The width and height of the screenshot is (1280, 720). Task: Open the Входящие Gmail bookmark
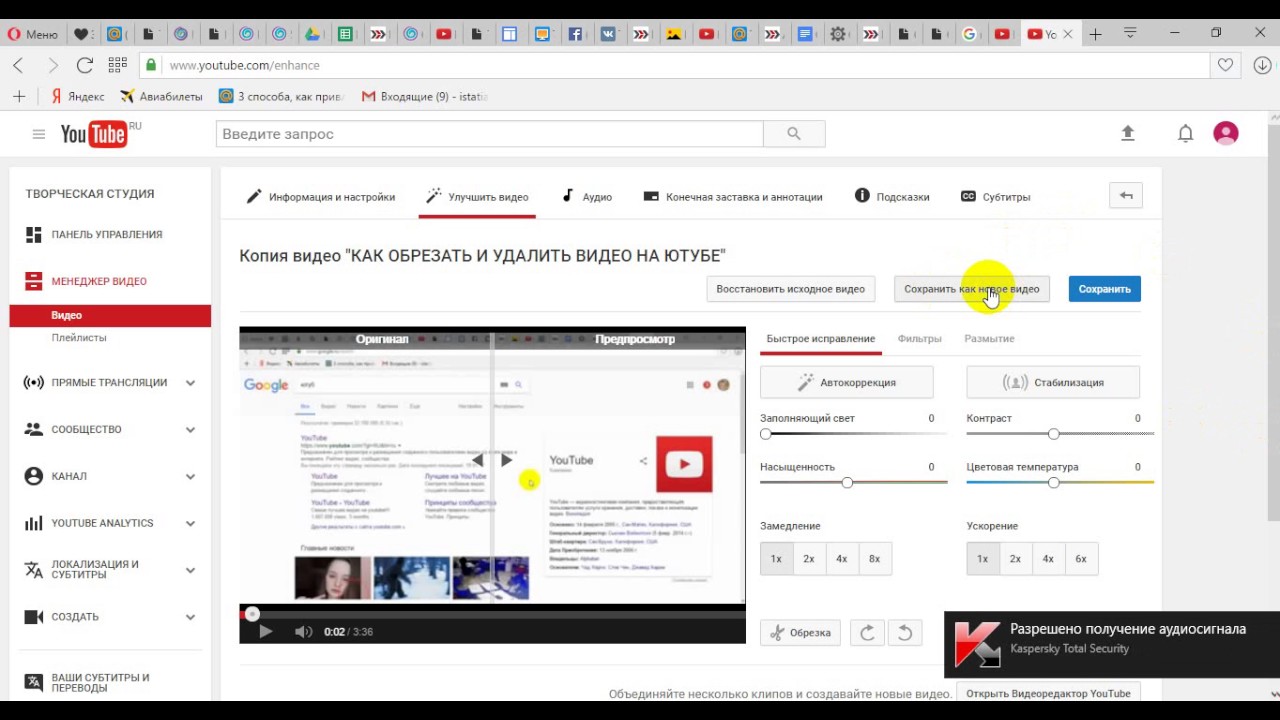tap(425, 97)
